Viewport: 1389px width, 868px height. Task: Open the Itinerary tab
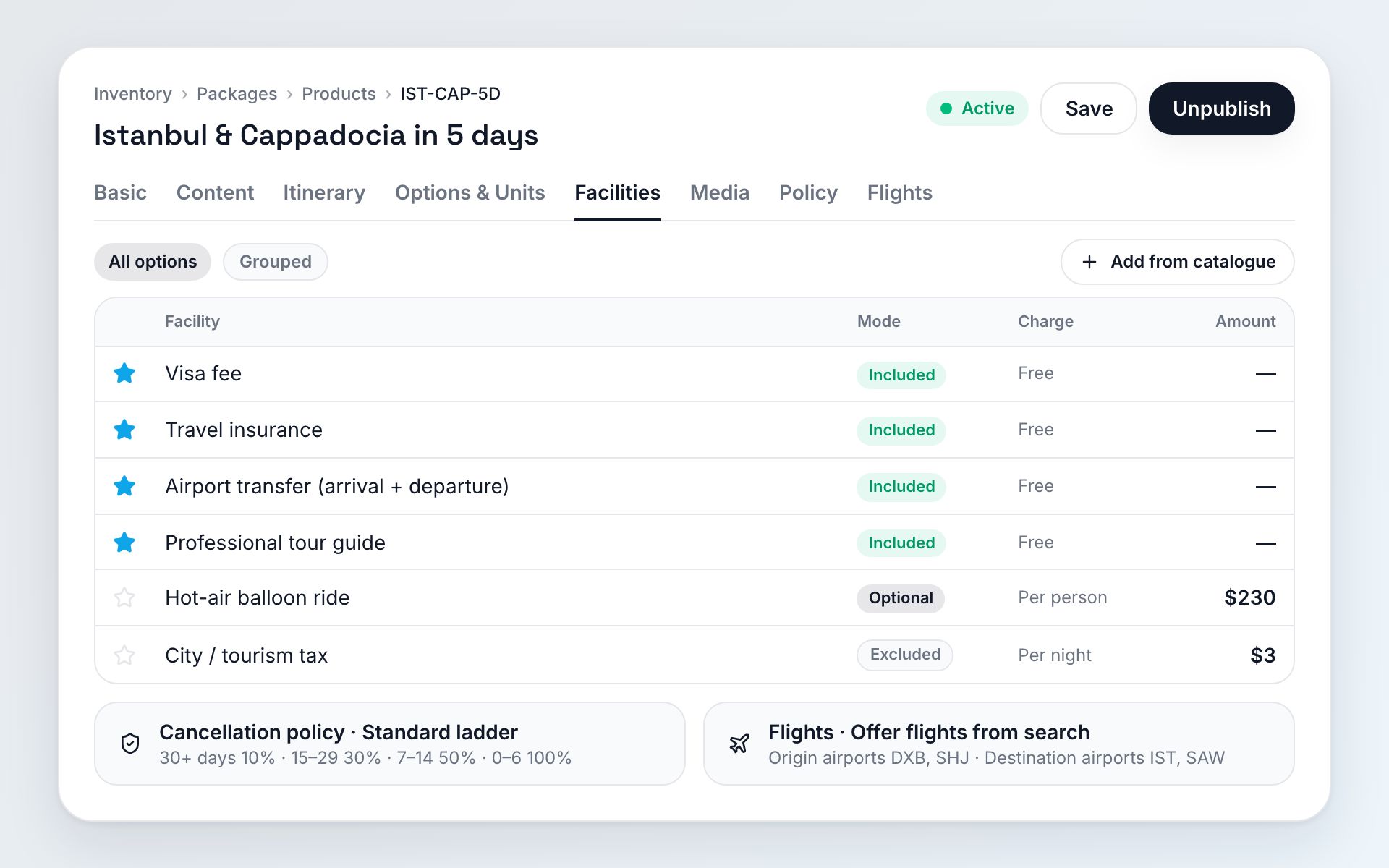pyautogui.click(x=324, y=192)
